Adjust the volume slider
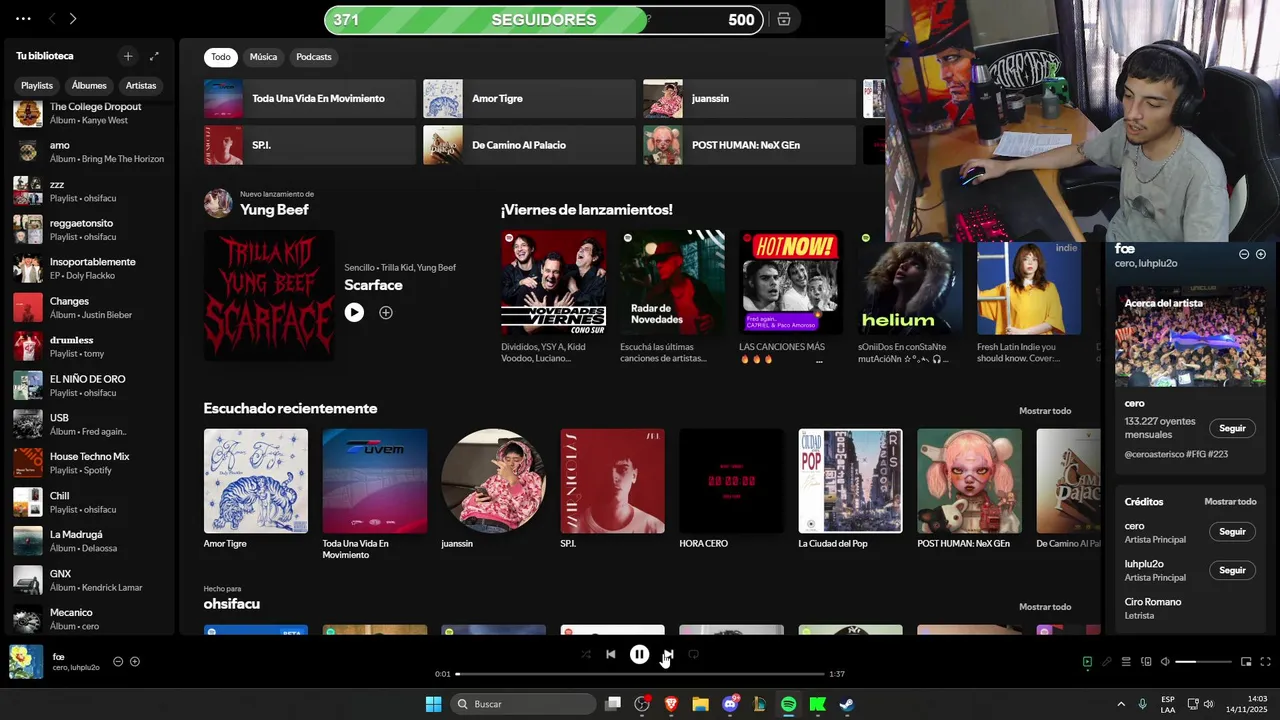This screenshot has height=720, width=1280. [1203, 662]
